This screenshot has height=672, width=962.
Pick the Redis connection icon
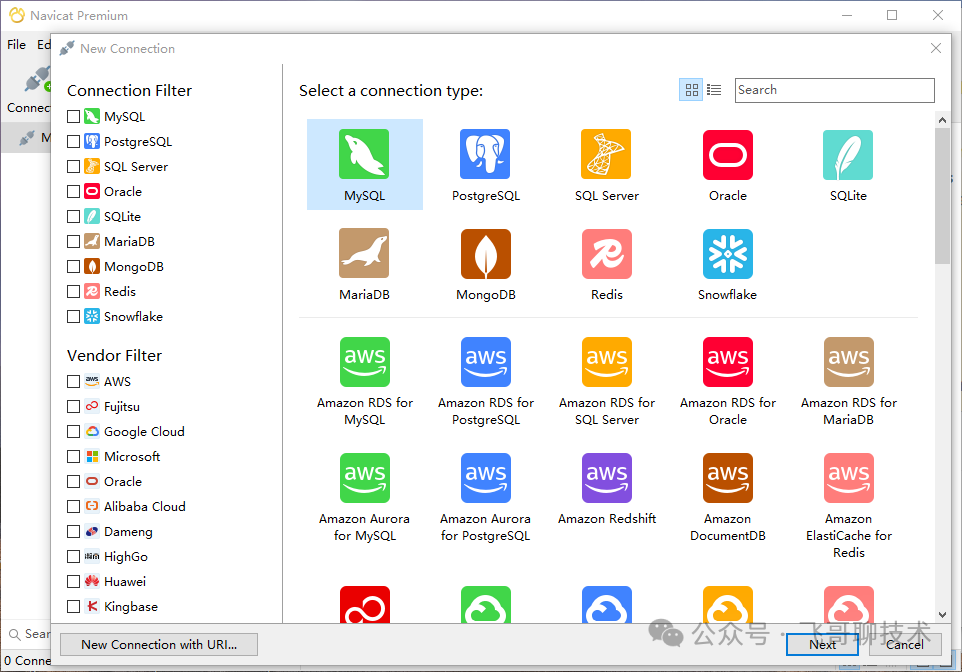point(607,253)
